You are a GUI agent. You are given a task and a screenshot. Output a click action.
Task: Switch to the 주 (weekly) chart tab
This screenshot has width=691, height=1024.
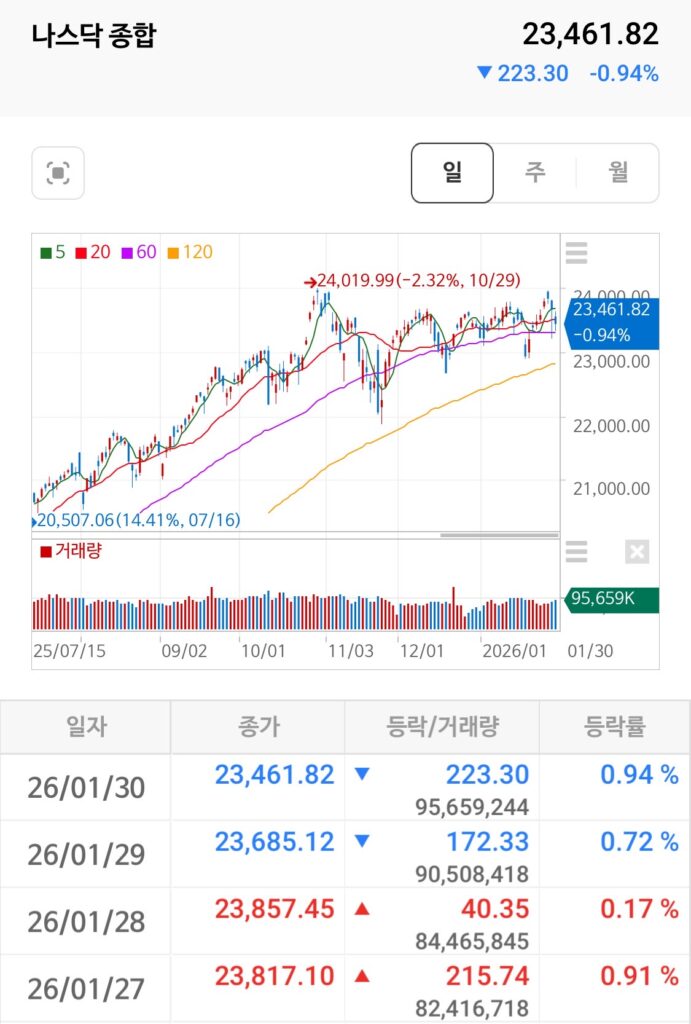(535, 173)
